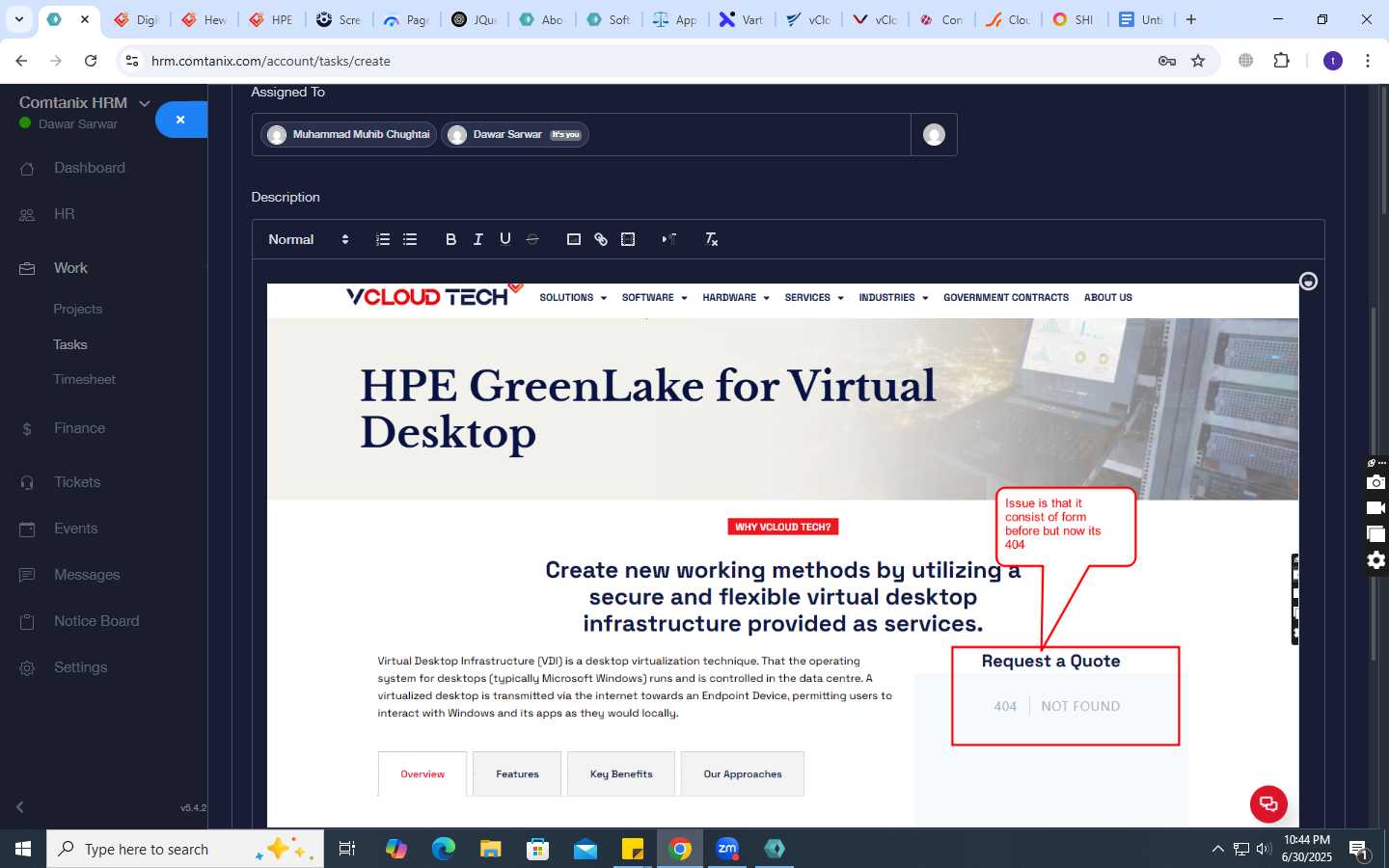This screenshot has height=868, width=1389.
Task: Open Task View on the taskbar
Action: tap(347, 849)
